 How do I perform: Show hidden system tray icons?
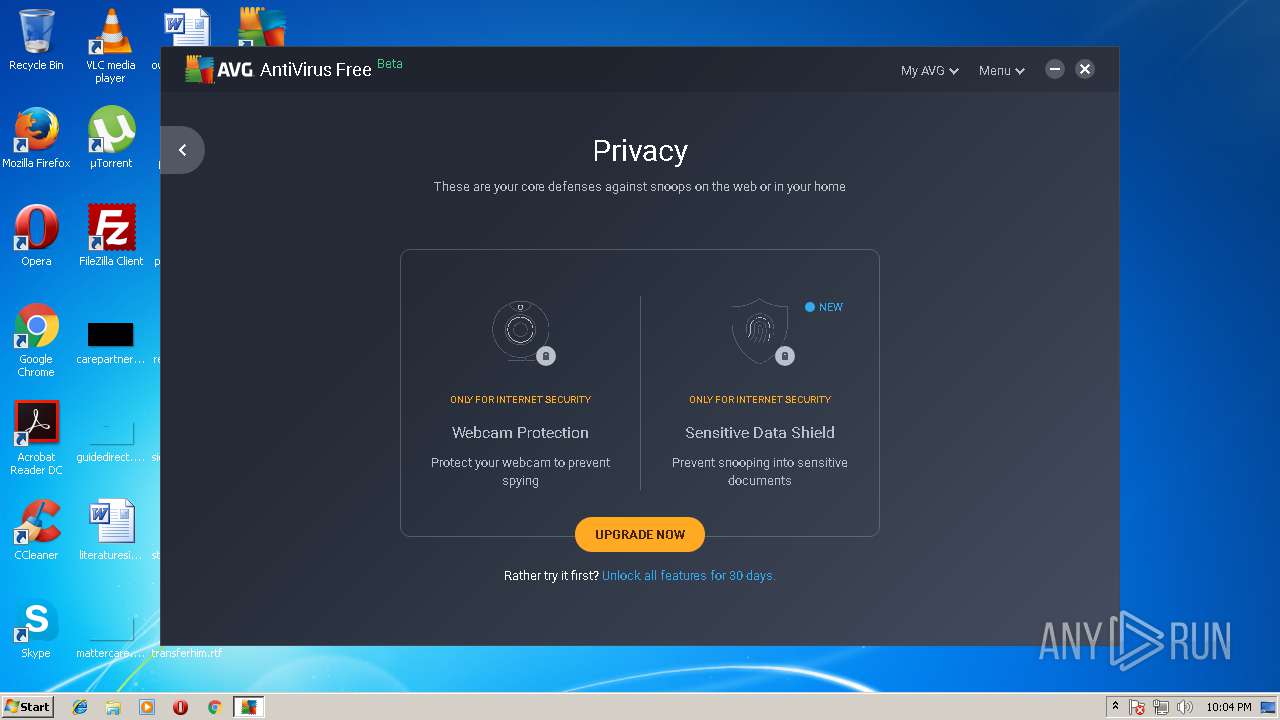click(1115, 707)
